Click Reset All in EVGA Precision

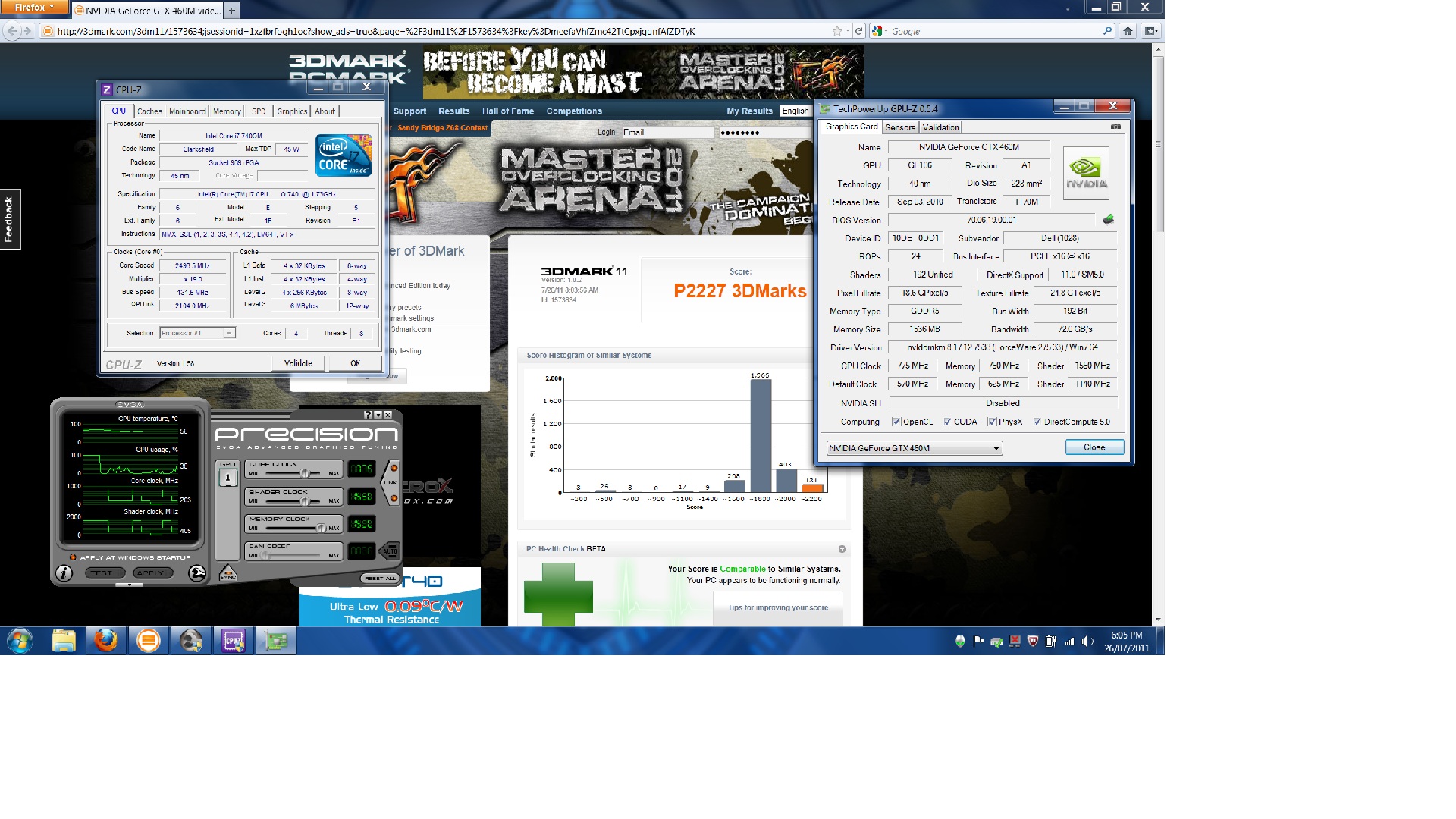pyautogui.click(x=380, y=578)
